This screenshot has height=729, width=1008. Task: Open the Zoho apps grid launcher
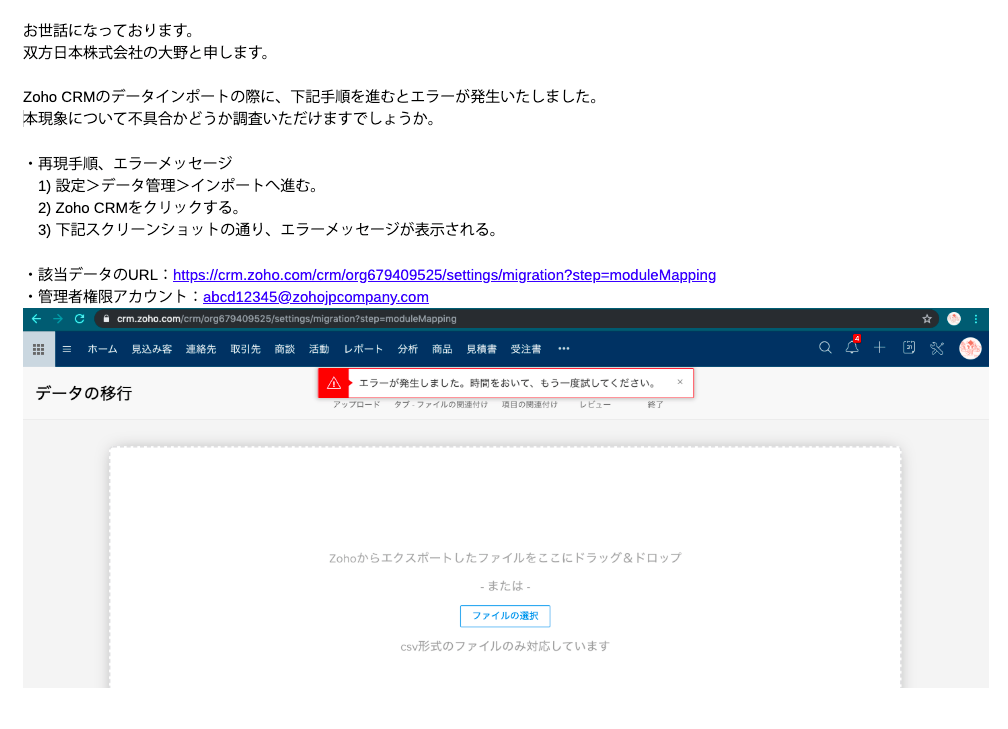39,349
